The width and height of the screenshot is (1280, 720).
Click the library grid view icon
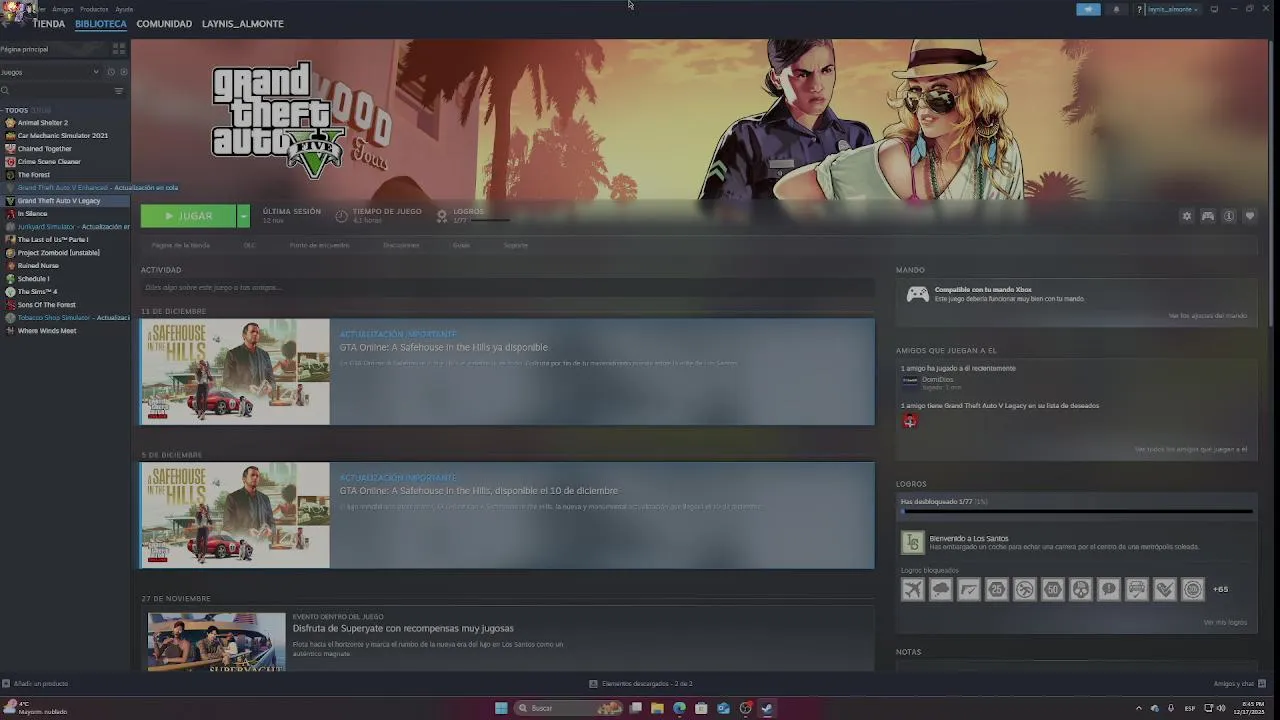click(x=118, y=48)
